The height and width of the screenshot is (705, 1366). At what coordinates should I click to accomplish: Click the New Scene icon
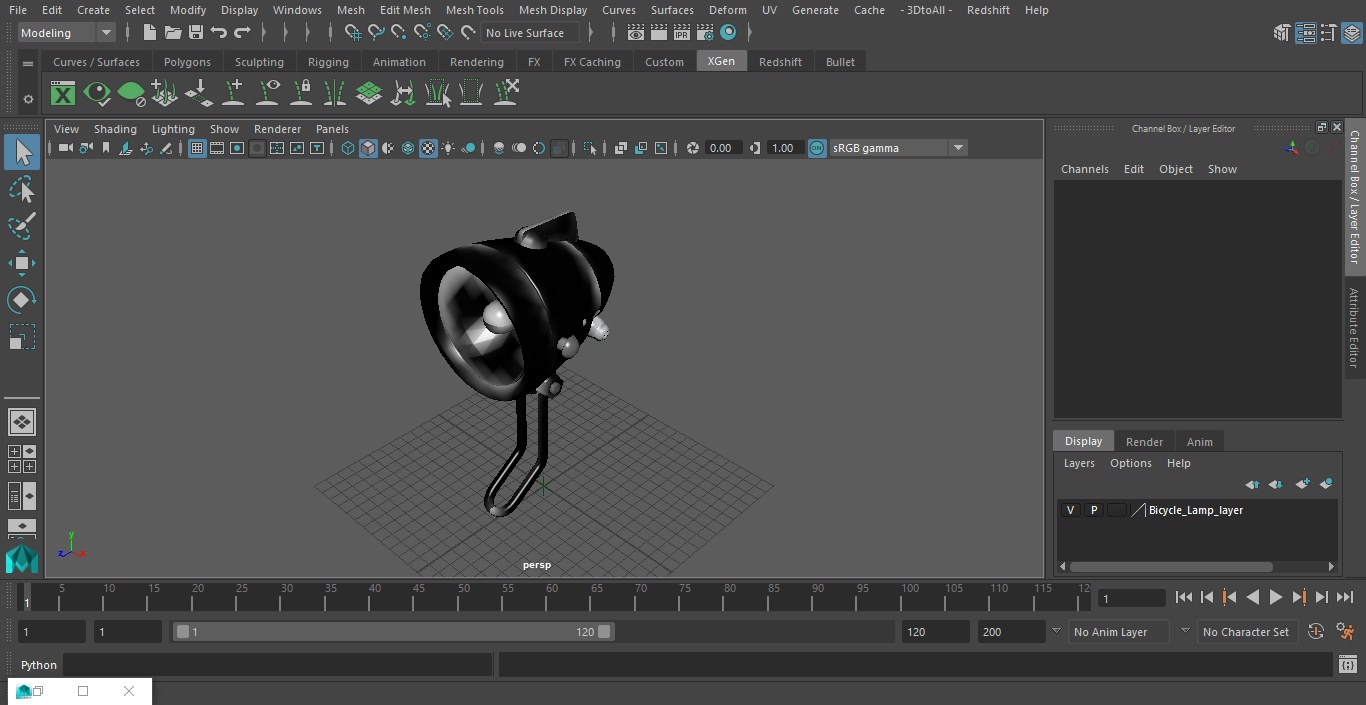(x=149, y=33)
